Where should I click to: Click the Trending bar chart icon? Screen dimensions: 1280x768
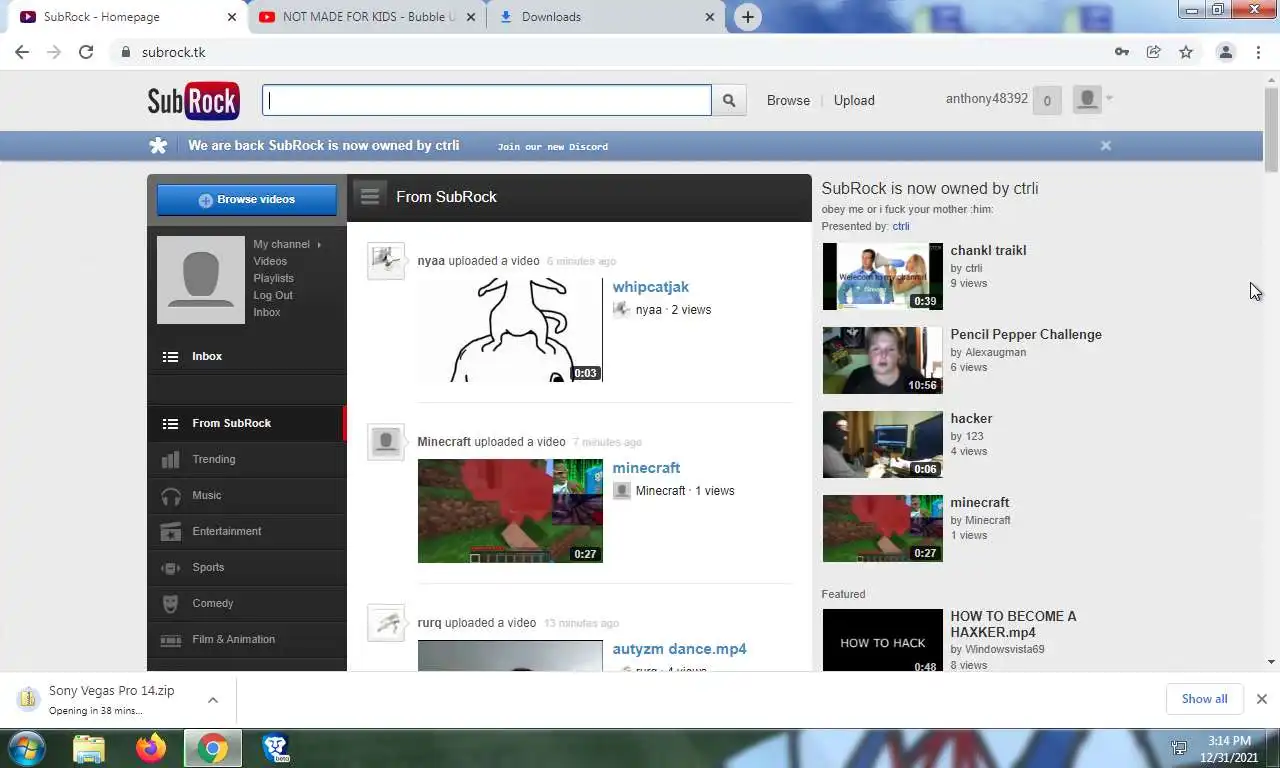(x=171, y=459)
